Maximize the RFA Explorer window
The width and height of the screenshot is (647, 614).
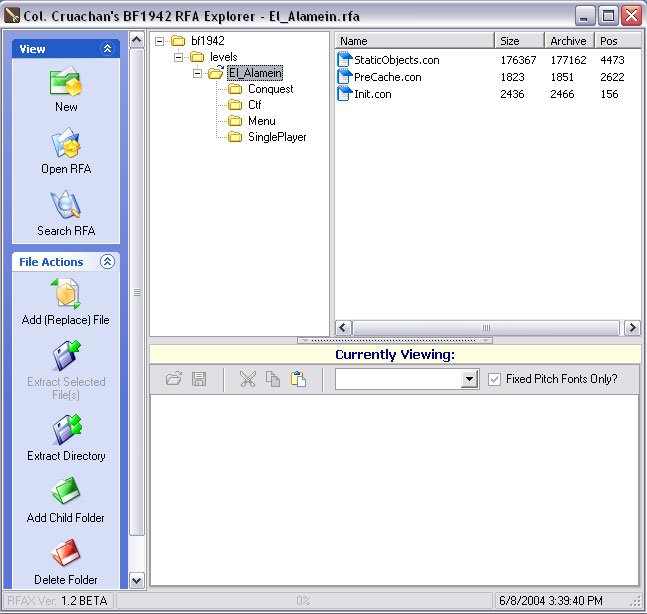608,16
